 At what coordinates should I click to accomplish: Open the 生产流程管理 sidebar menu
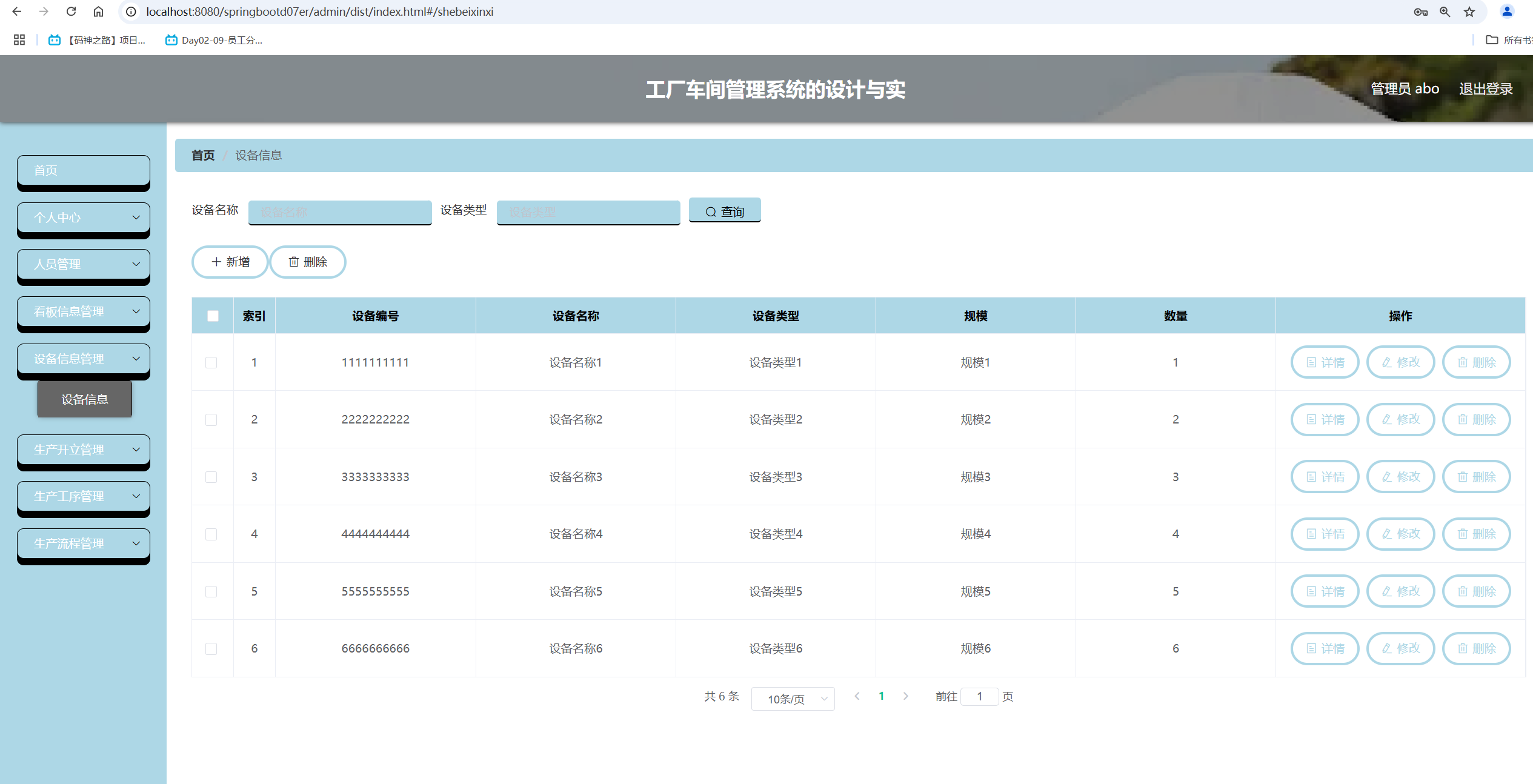(x=83, y=543)
